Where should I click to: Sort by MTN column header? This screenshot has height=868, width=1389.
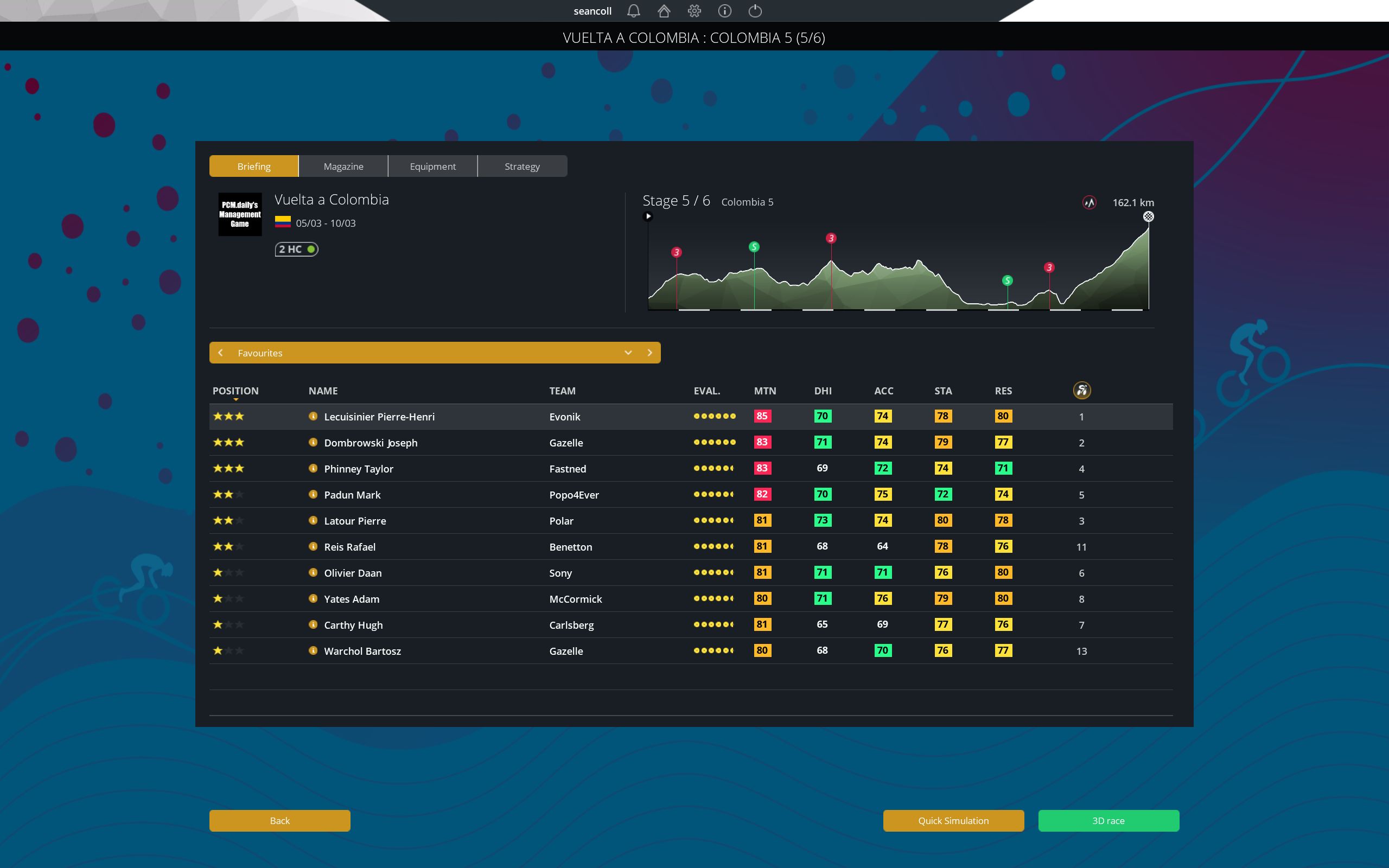(764, 391)
